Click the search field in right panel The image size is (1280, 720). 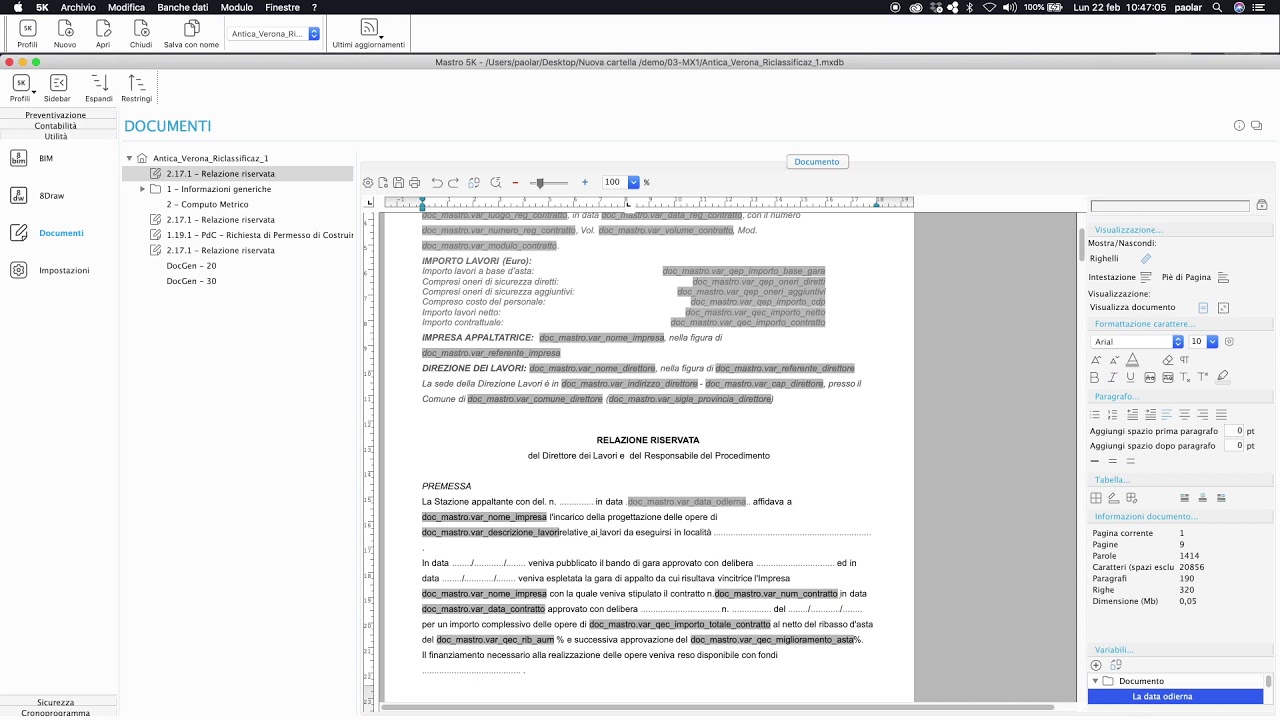tap(1170, 206)
